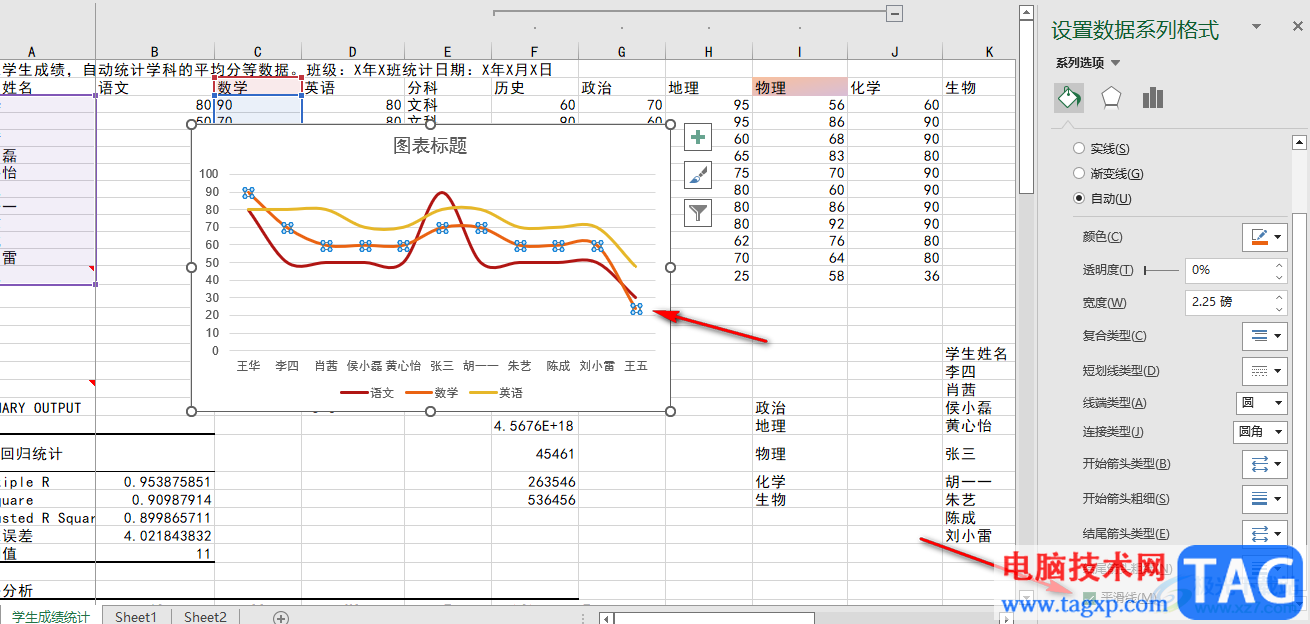This screenshot has width=1310, height=624.
Task: Open 短划线类型 dropdown
Action: (1264, 371)
